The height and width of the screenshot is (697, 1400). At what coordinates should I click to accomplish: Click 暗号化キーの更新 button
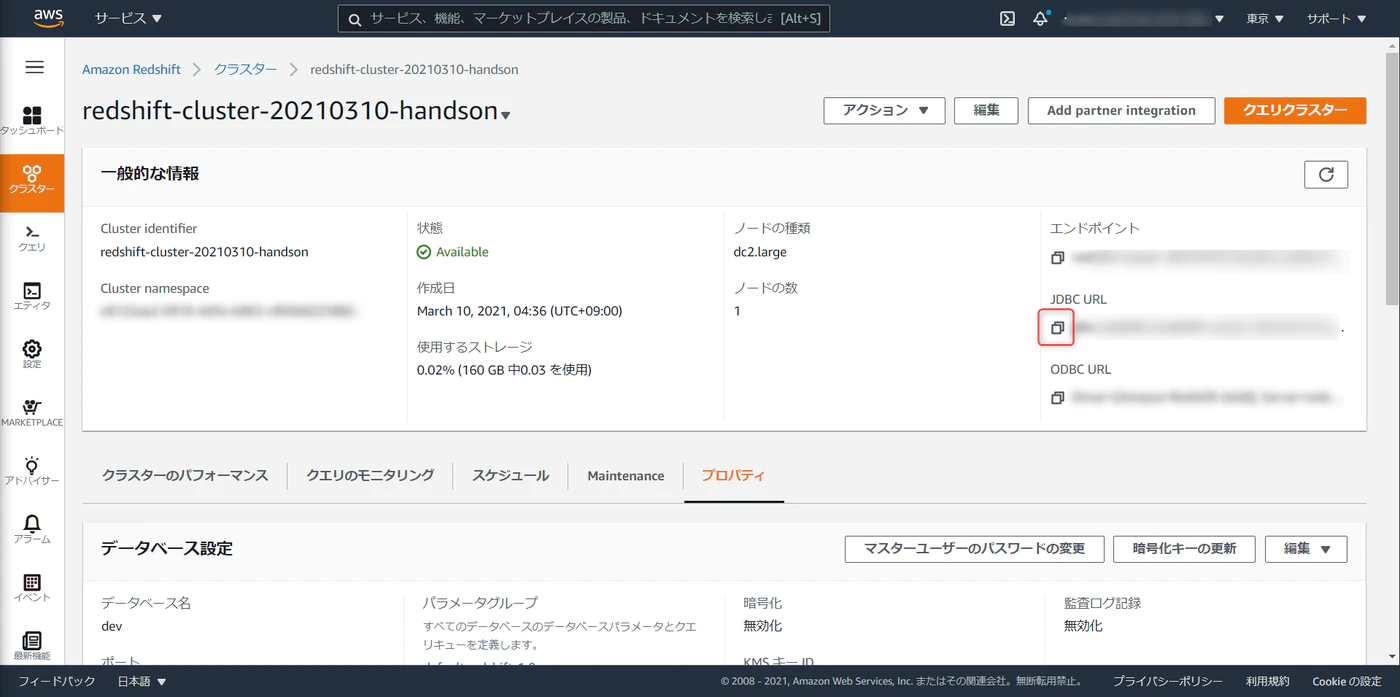1184,549
